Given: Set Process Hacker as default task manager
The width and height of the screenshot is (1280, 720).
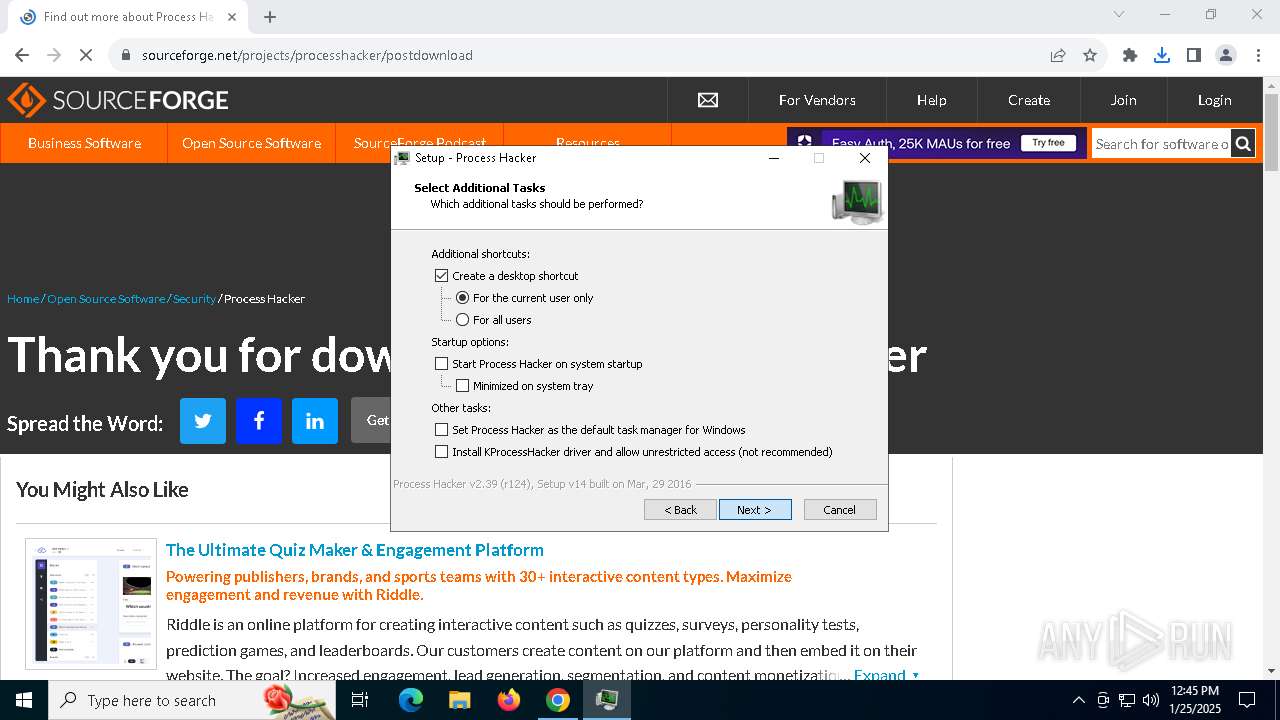Looking at the screenshot, I should [x=442, y=430].
